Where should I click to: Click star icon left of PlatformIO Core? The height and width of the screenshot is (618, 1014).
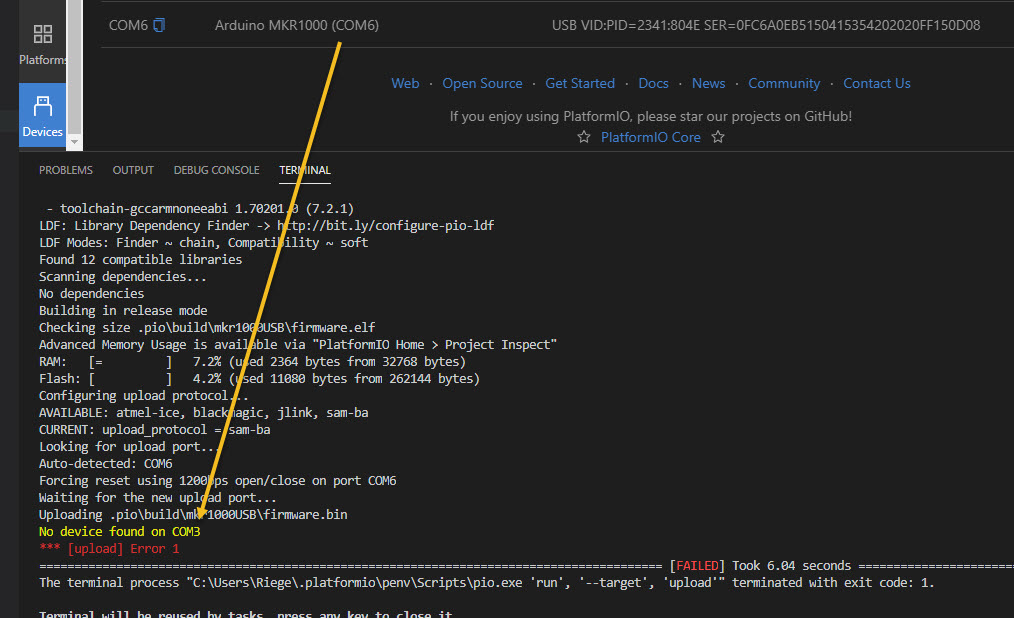pos(584,137)
